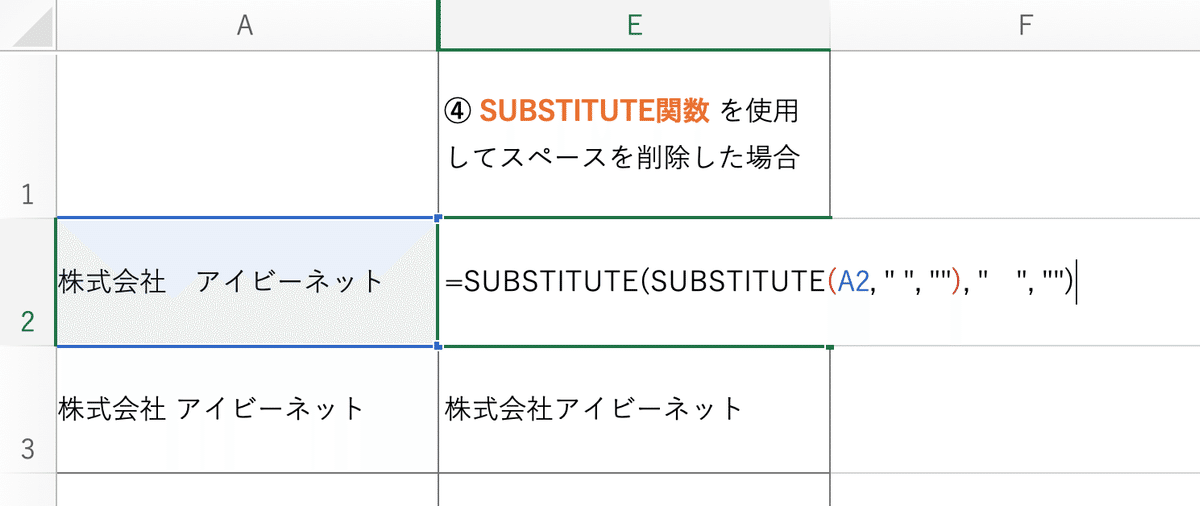Click the cell describing the SUBSTITUTE関数 method
The width and height of the screenshot is (1200, 506).
tap(634, 134)
